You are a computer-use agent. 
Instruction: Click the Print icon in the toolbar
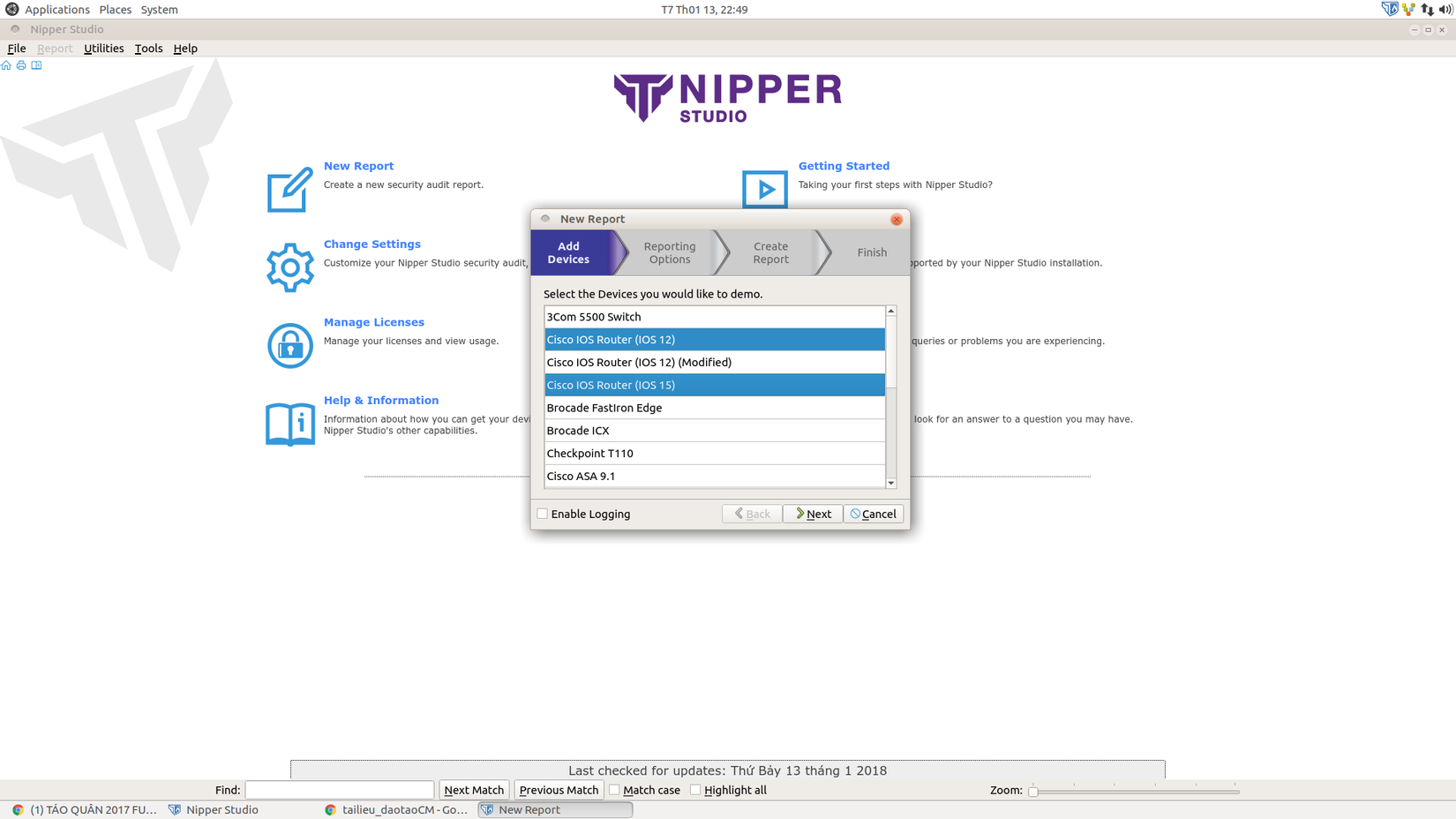click(x=20, y=65)
